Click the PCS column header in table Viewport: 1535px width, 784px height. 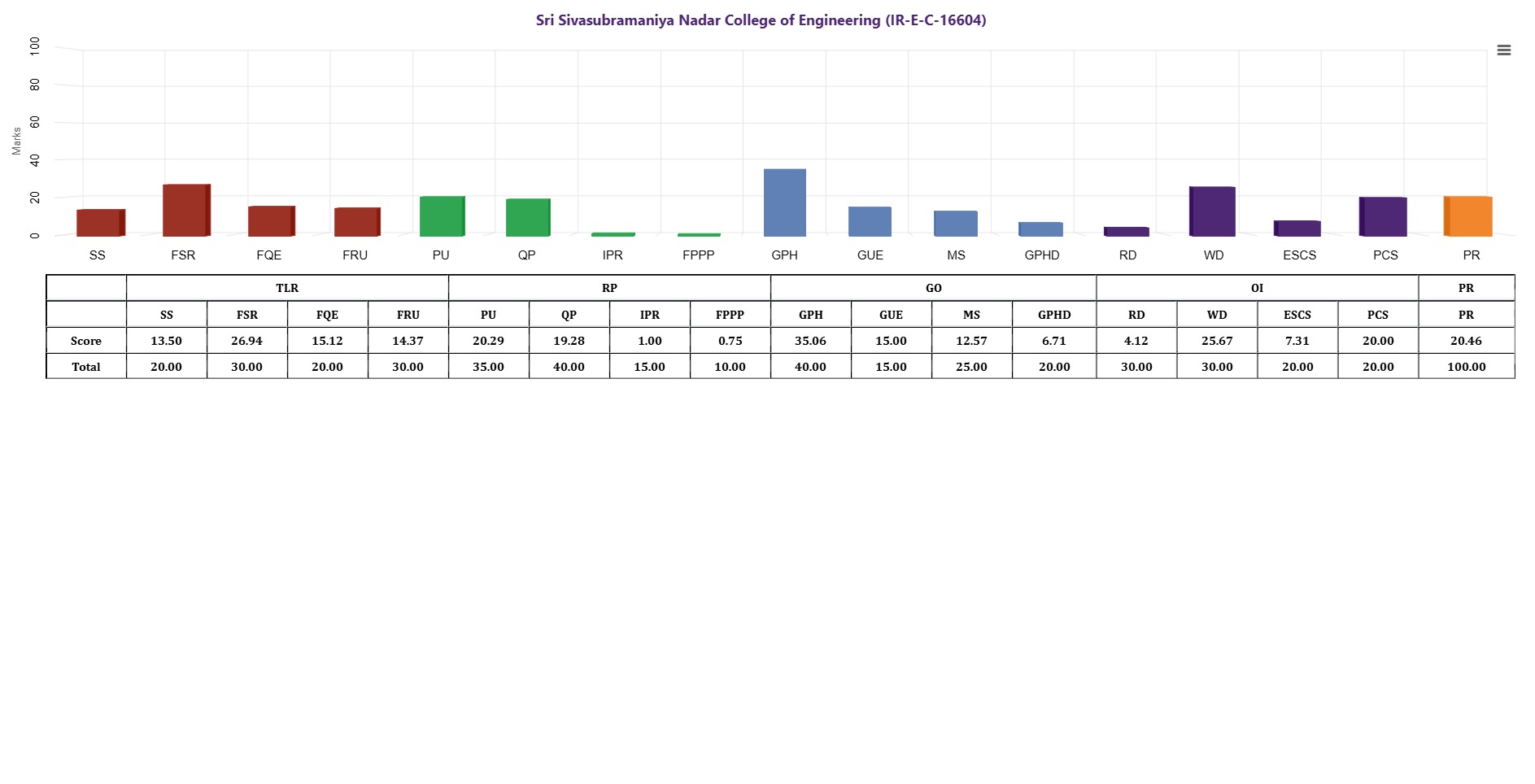click(1378, 315)
